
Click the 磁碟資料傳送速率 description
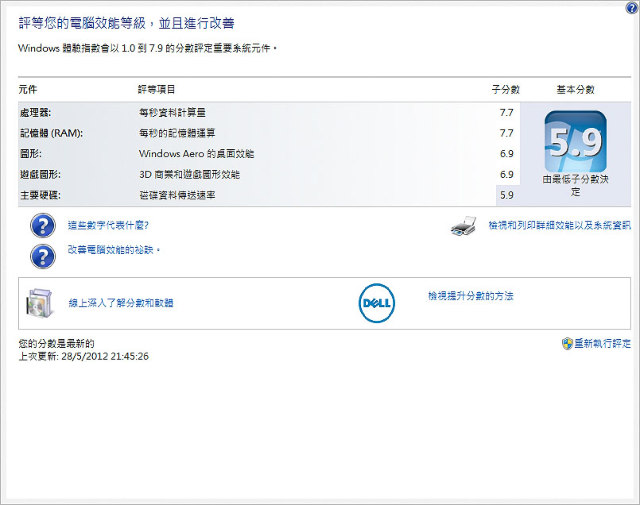pyautogui.click(x=177, y=195)
